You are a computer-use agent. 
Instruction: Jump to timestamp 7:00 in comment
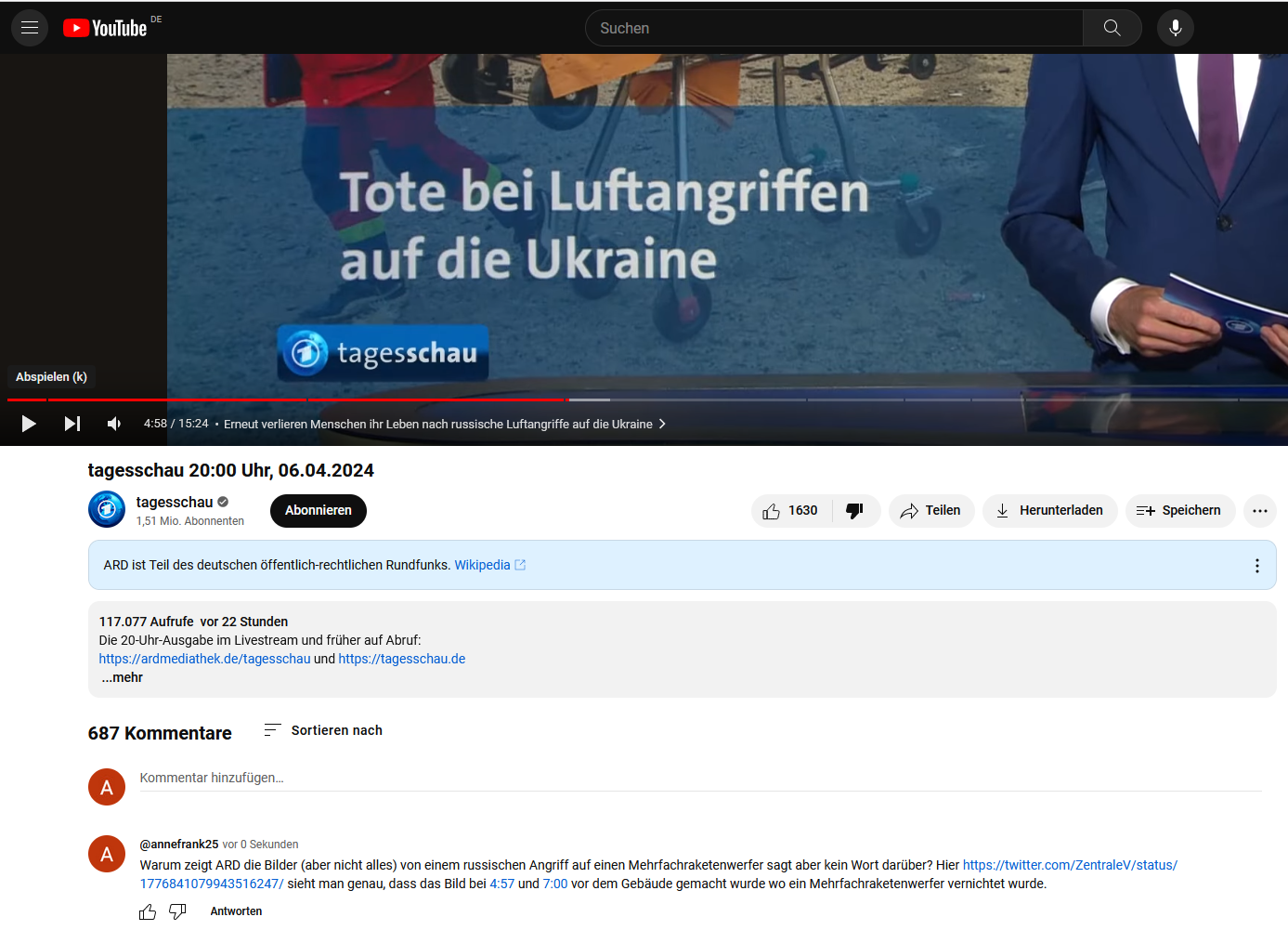click(555, 884)
